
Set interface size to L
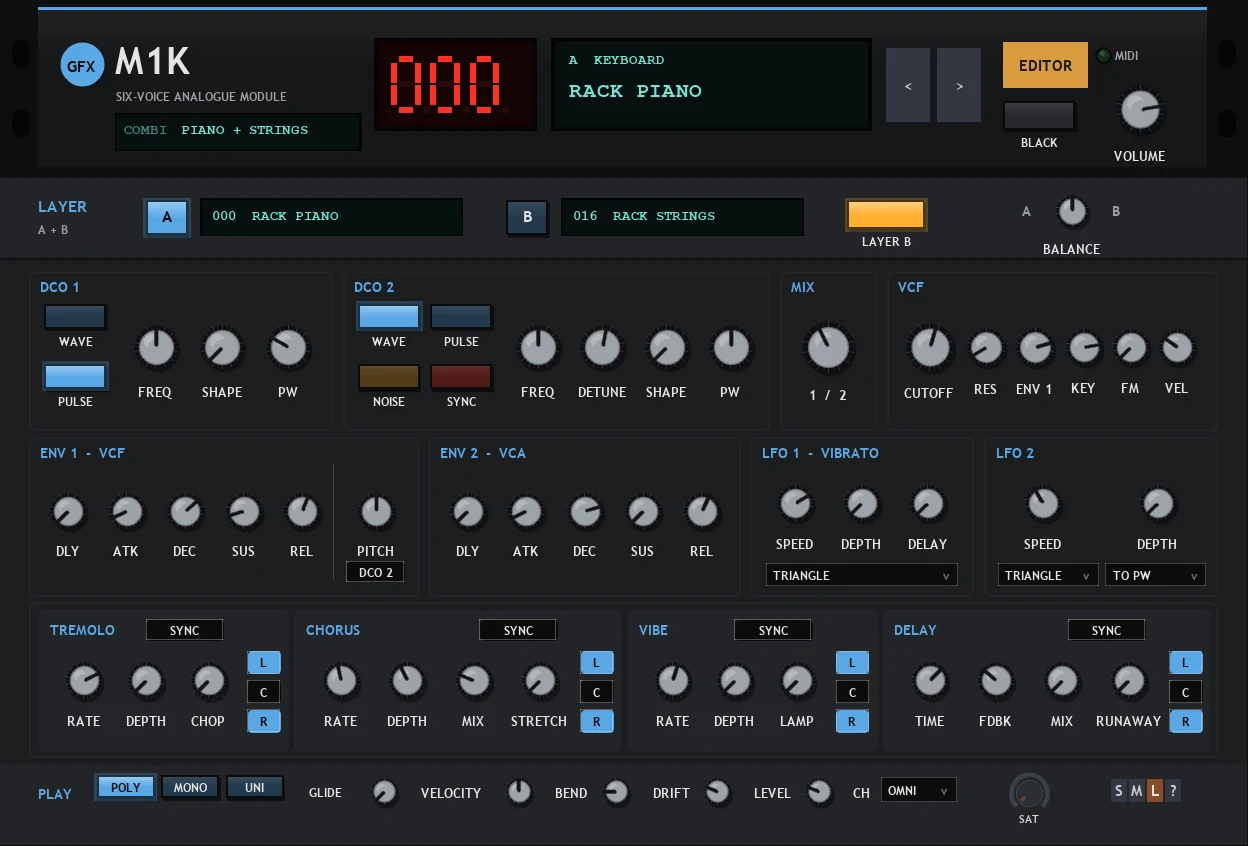click(x=1155, y=791)
